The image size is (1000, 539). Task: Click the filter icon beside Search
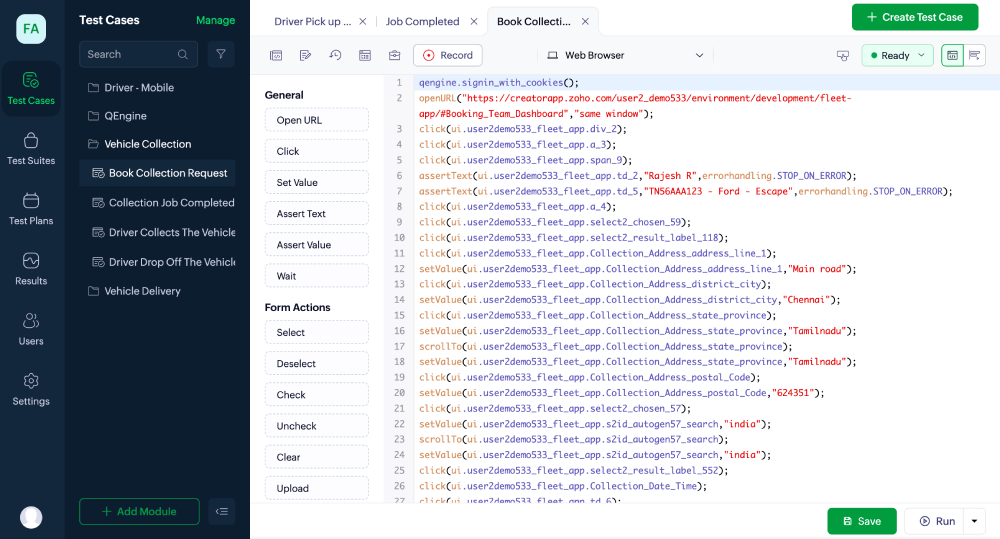point(221,54)
